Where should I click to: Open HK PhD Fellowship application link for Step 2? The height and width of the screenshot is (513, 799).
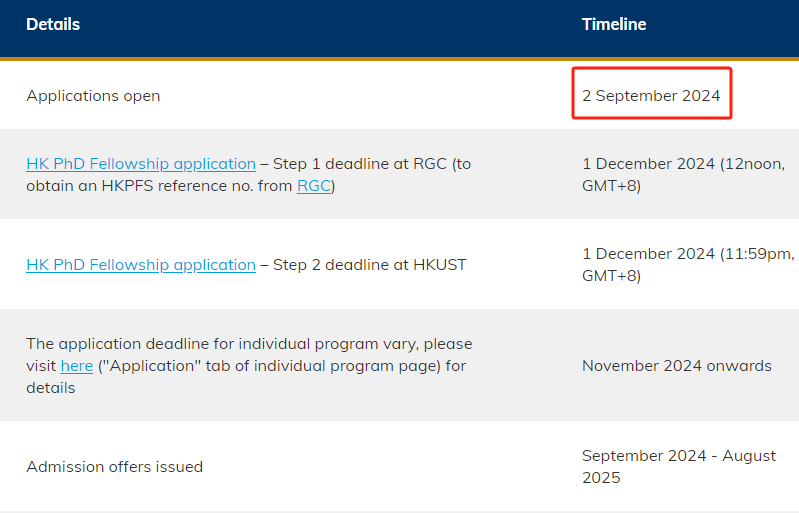tap(141, 265)
